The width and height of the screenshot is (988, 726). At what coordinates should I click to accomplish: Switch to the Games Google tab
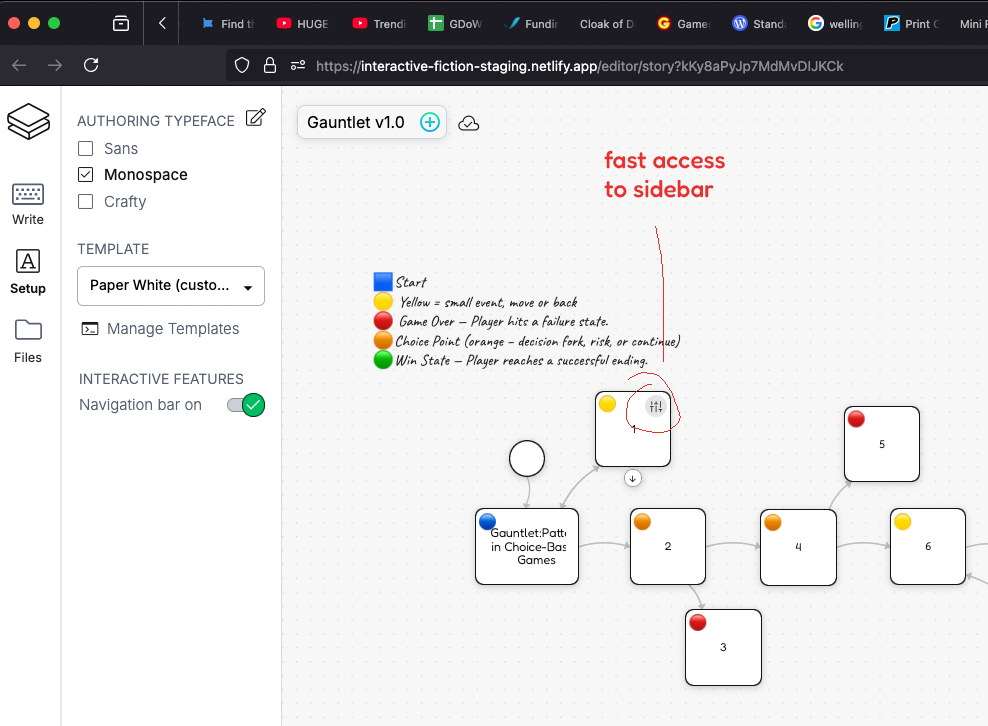[x=683, y=23]
